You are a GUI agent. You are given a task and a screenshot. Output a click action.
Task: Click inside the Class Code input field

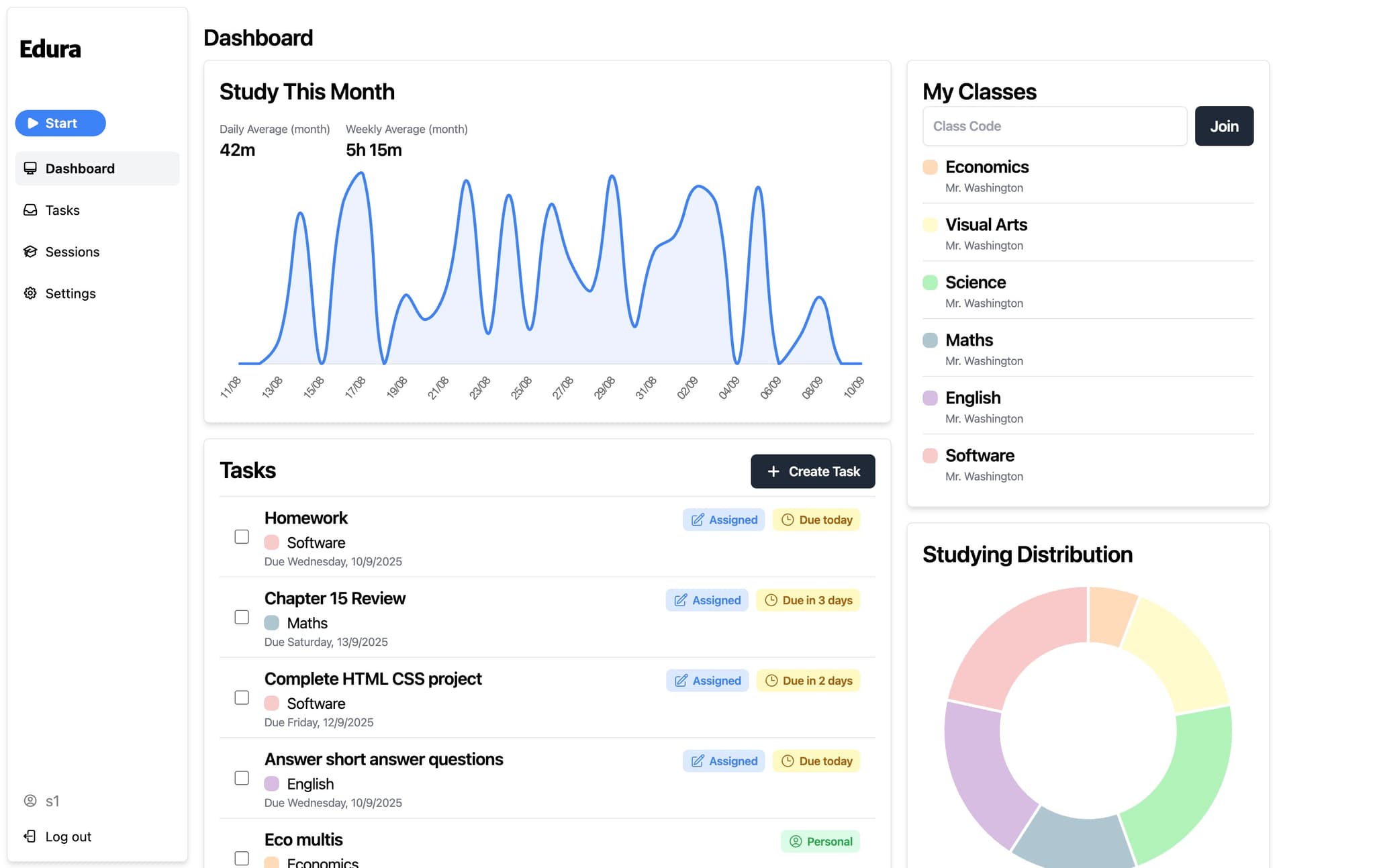pyautogui.click(x=1054, y=126)
